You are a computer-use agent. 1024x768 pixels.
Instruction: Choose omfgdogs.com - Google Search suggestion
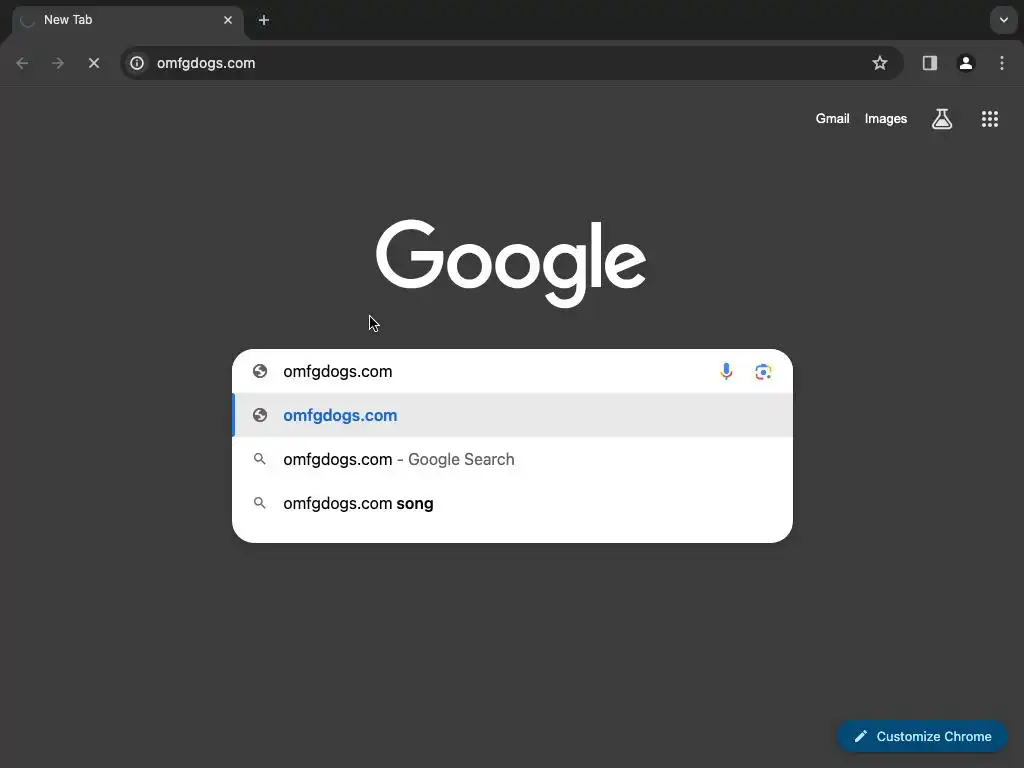[513, 460]
